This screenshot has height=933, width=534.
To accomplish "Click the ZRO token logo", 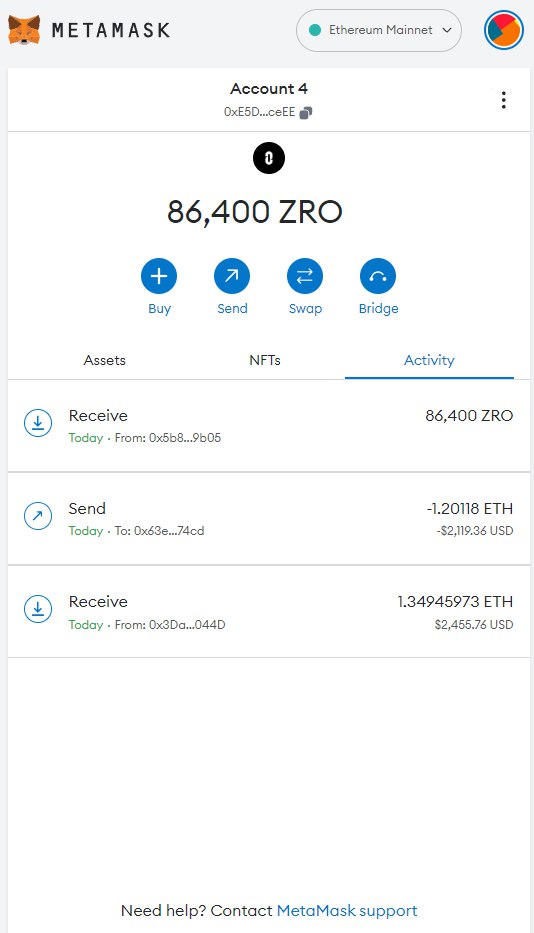I will click(268, 158).
